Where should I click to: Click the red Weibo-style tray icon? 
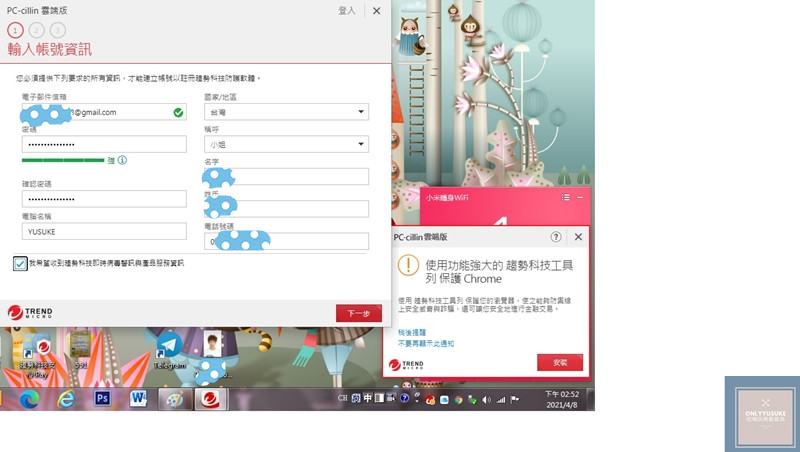coord(430,400)
